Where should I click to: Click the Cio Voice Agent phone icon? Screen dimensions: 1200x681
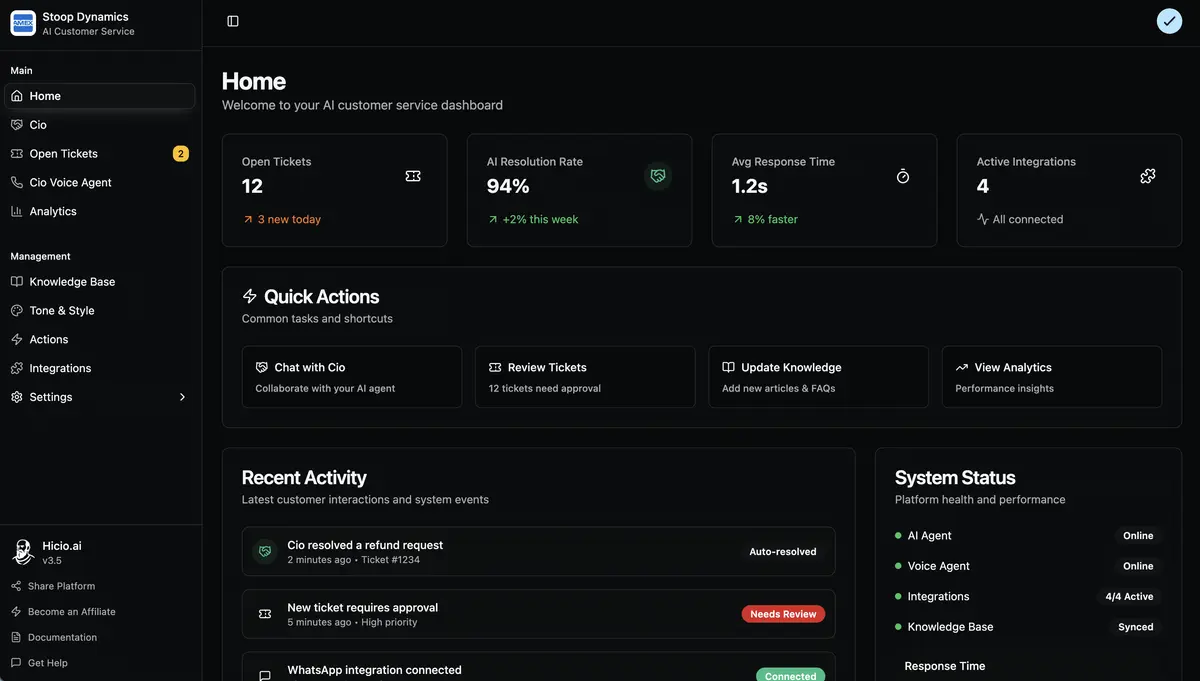coord(17,183)
